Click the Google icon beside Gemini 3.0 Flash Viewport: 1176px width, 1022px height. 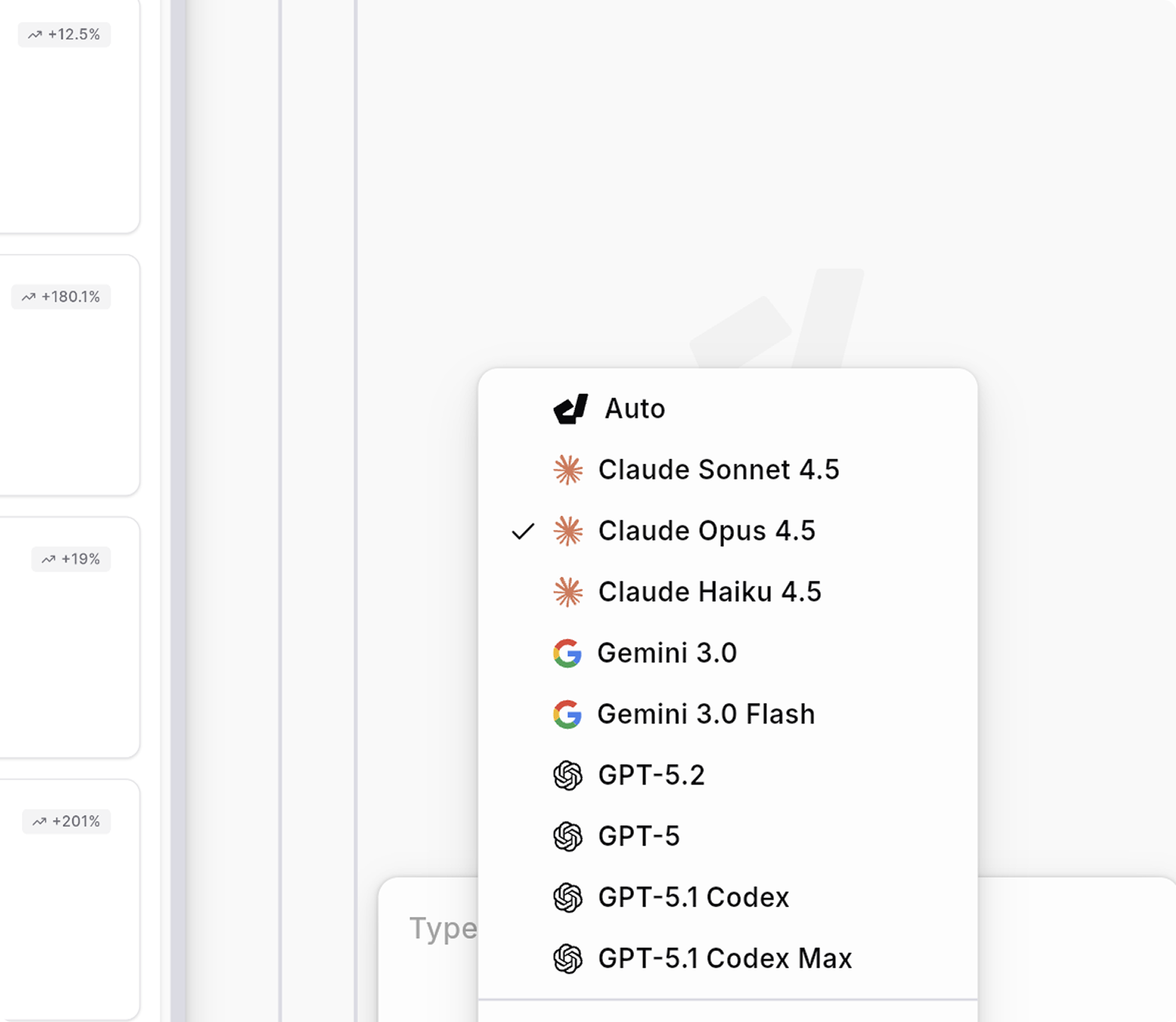(568, 714)
